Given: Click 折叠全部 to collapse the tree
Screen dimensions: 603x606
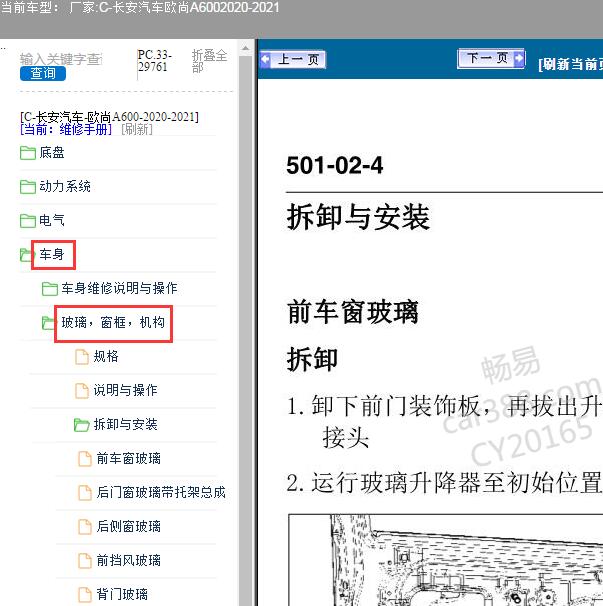Looking at the screenshot, I should (x=209, y=61).
